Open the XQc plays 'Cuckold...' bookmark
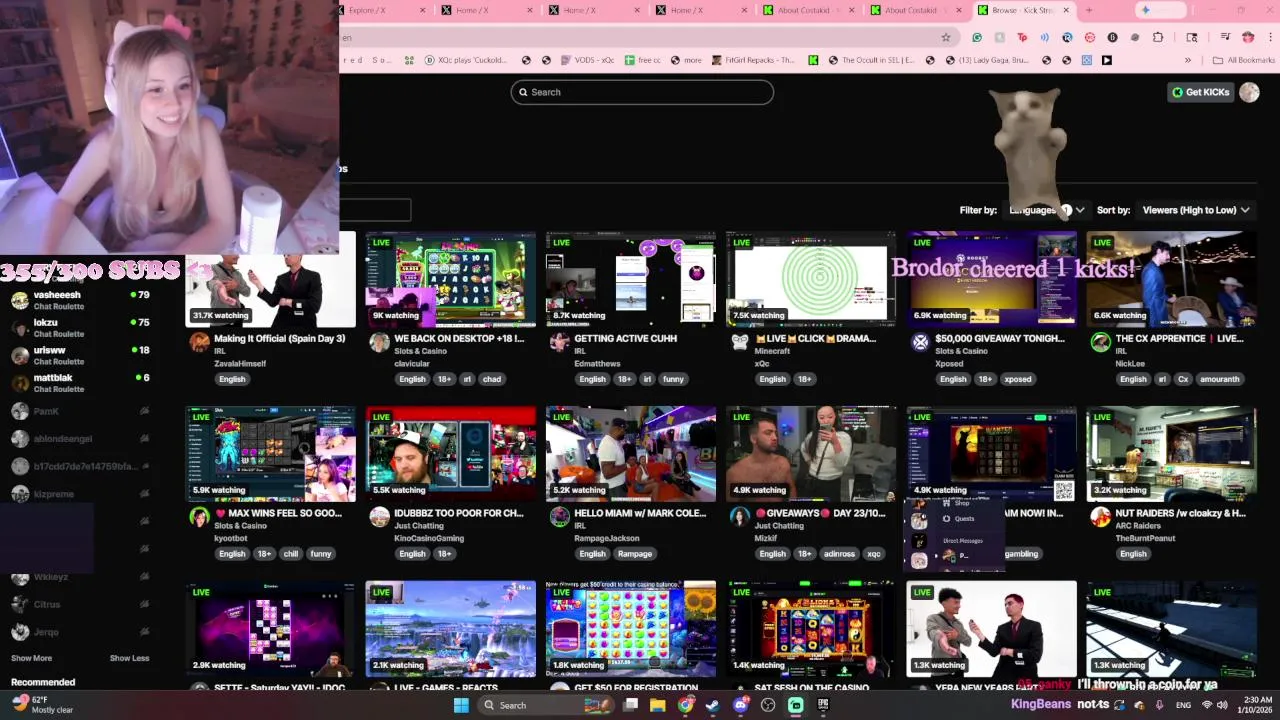Screen dimensions: 1280x720 465,60
